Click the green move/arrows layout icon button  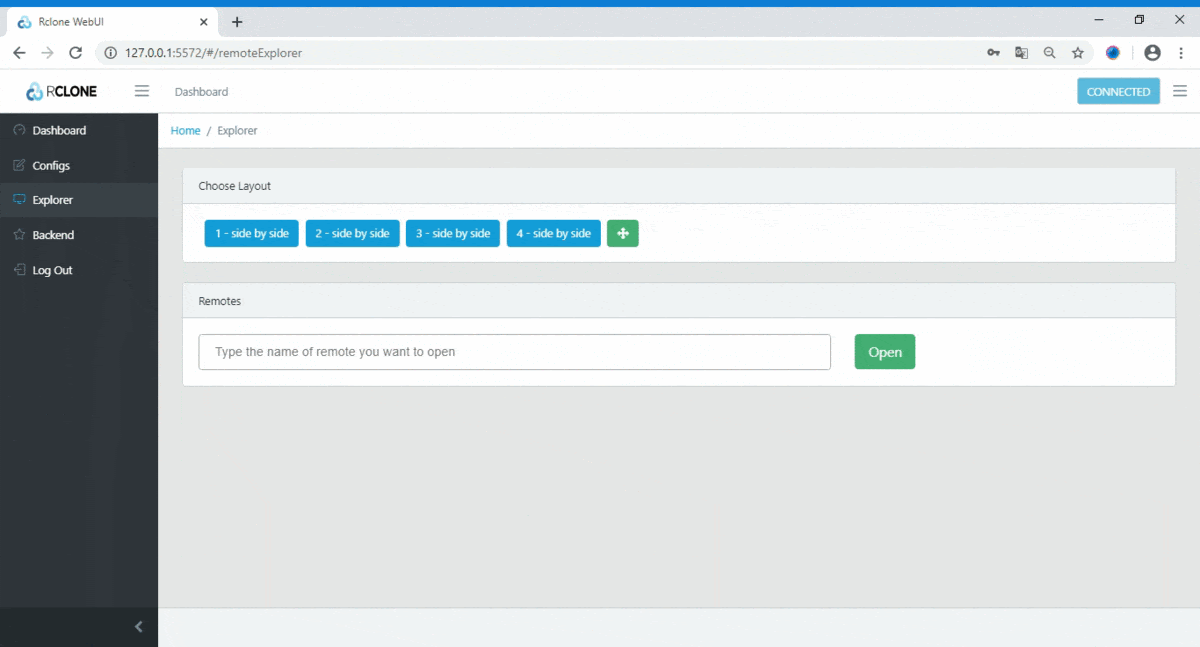coord(623,233)
